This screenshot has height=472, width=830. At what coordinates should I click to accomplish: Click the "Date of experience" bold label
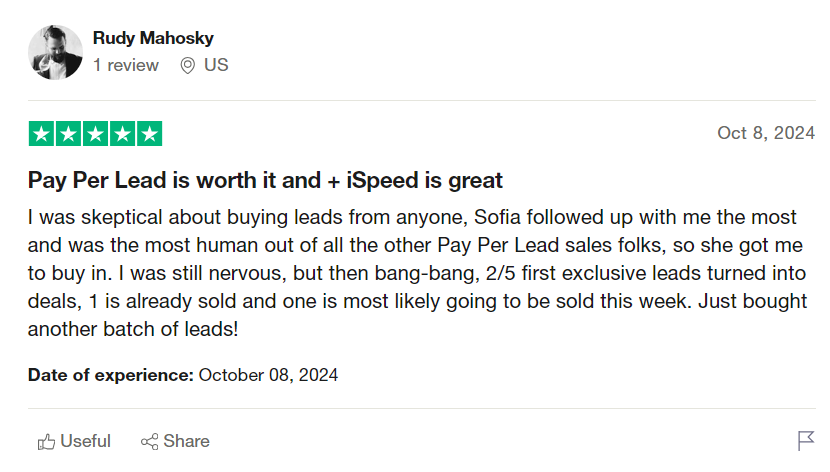pyautogui.click(x=111, y=376)
